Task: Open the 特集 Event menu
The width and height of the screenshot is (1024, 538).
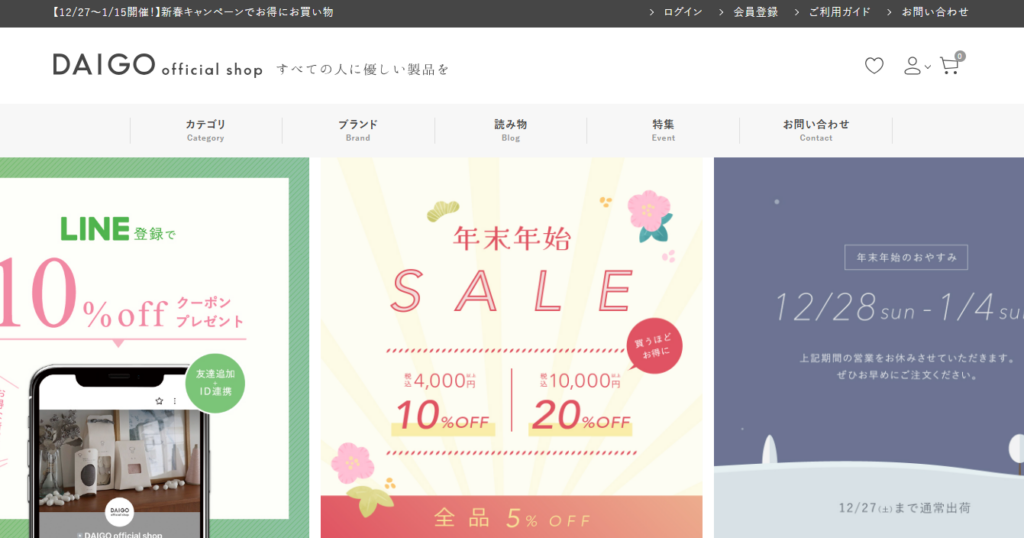Action: click(x=663, y=130)
